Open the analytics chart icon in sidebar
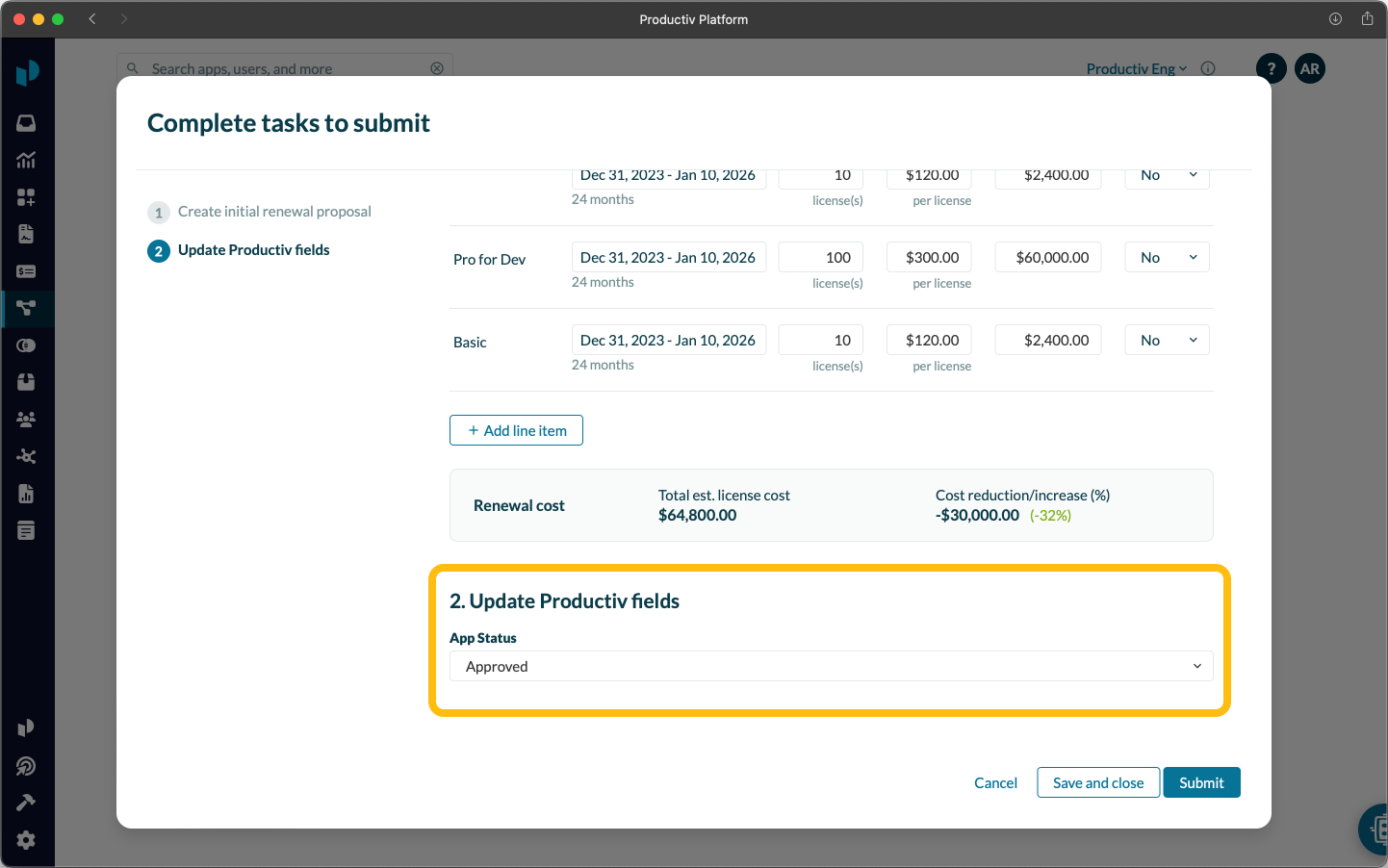Image resolution: width=1388 pixels, height=868 pixels. pos(26,160)
